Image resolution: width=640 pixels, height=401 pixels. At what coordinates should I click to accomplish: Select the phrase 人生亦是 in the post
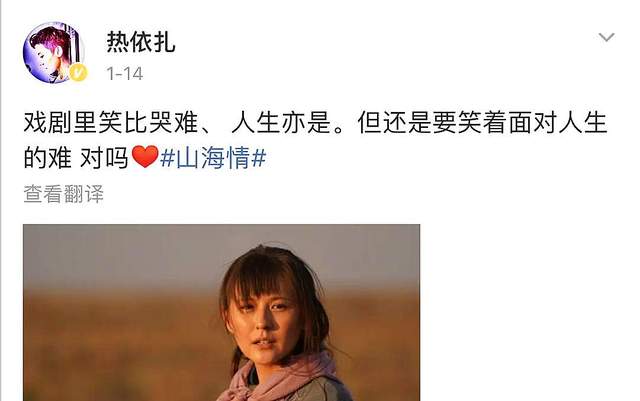pos(281,123)
